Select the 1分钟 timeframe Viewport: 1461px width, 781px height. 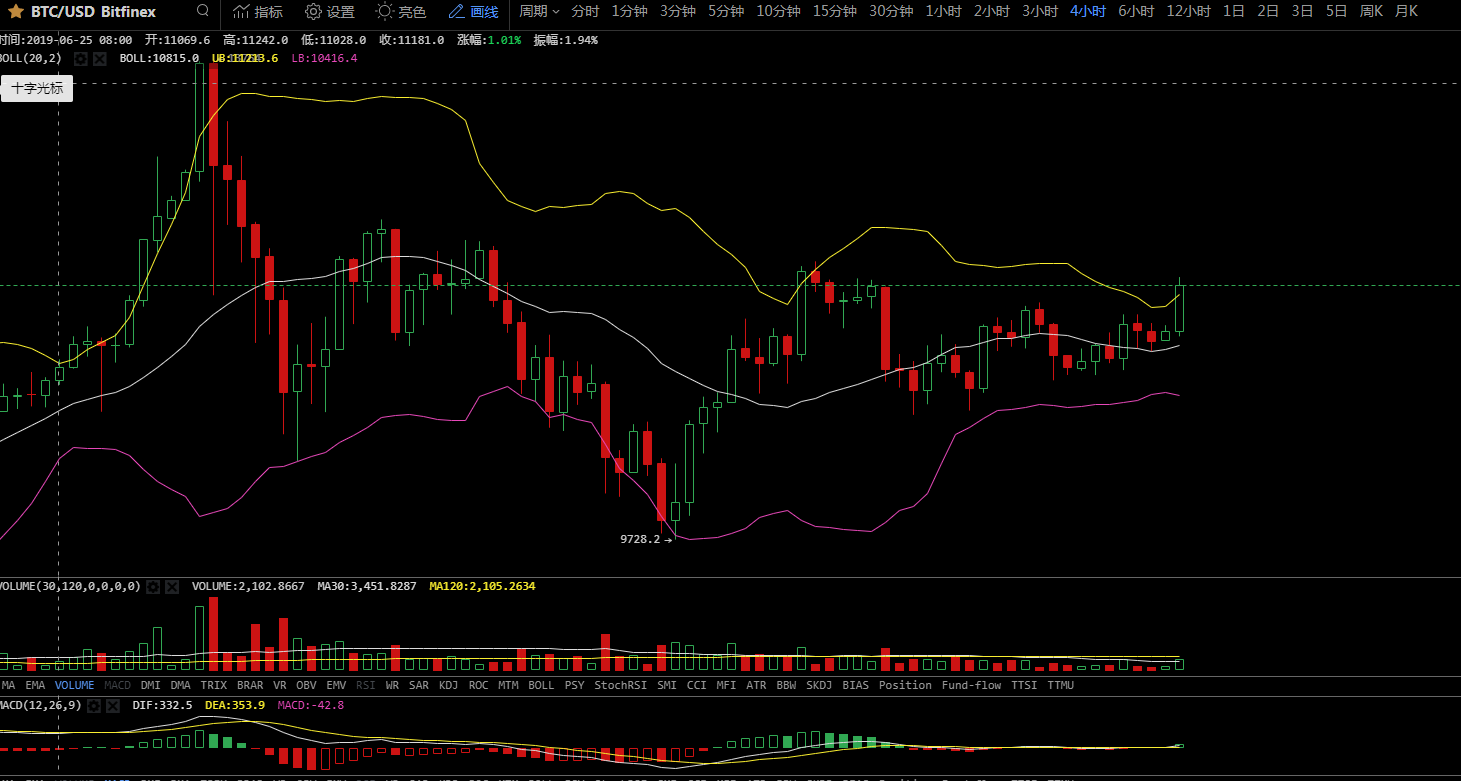coord(629,12)
